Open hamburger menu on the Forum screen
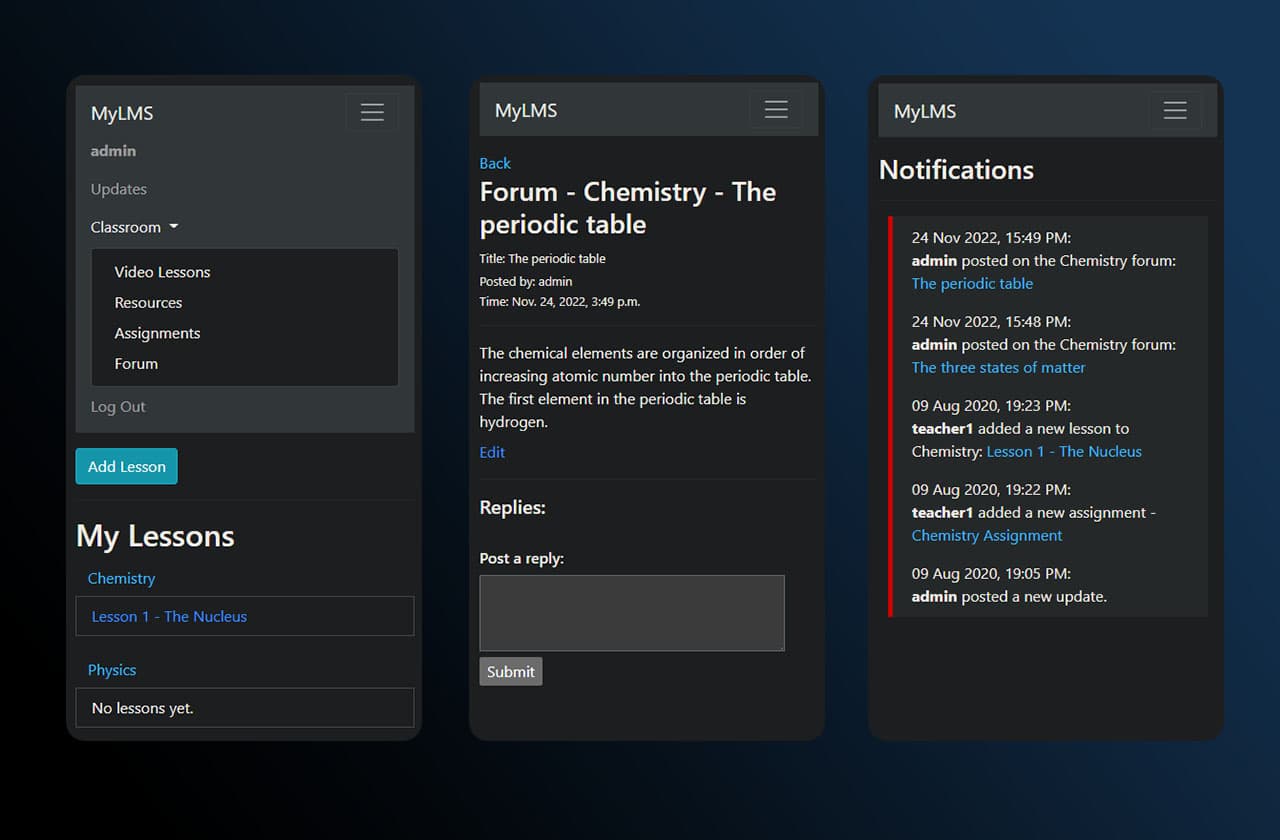The image size is (1280, 840). click(x=776, y=110)
